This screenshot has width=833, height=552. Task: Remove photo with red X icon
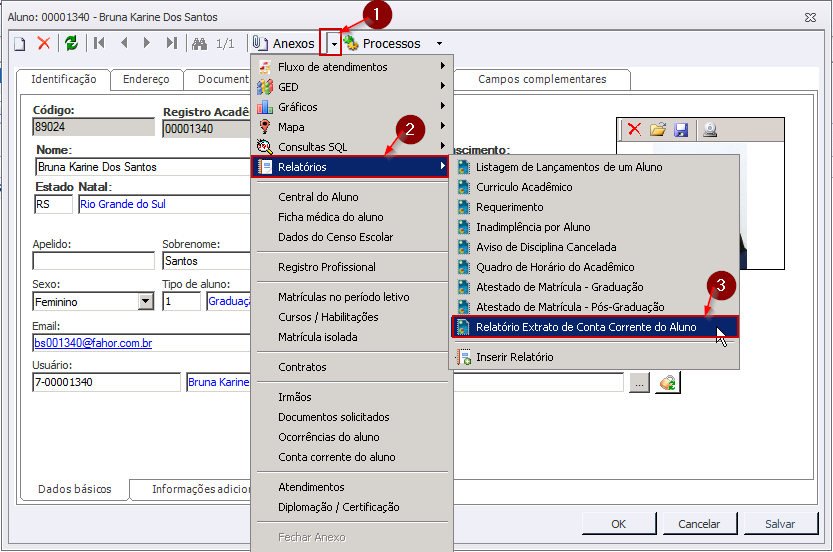point(633,130)
